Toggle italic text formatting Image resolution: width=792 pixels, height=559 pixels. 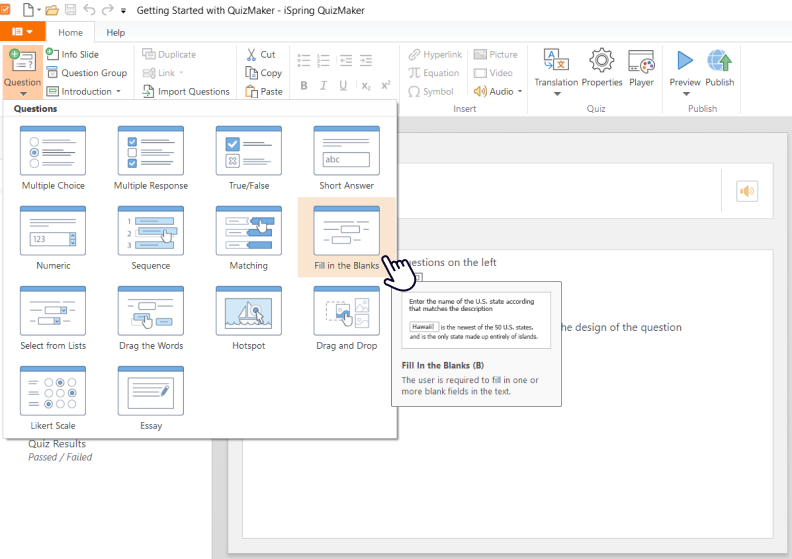coord(323,85)
